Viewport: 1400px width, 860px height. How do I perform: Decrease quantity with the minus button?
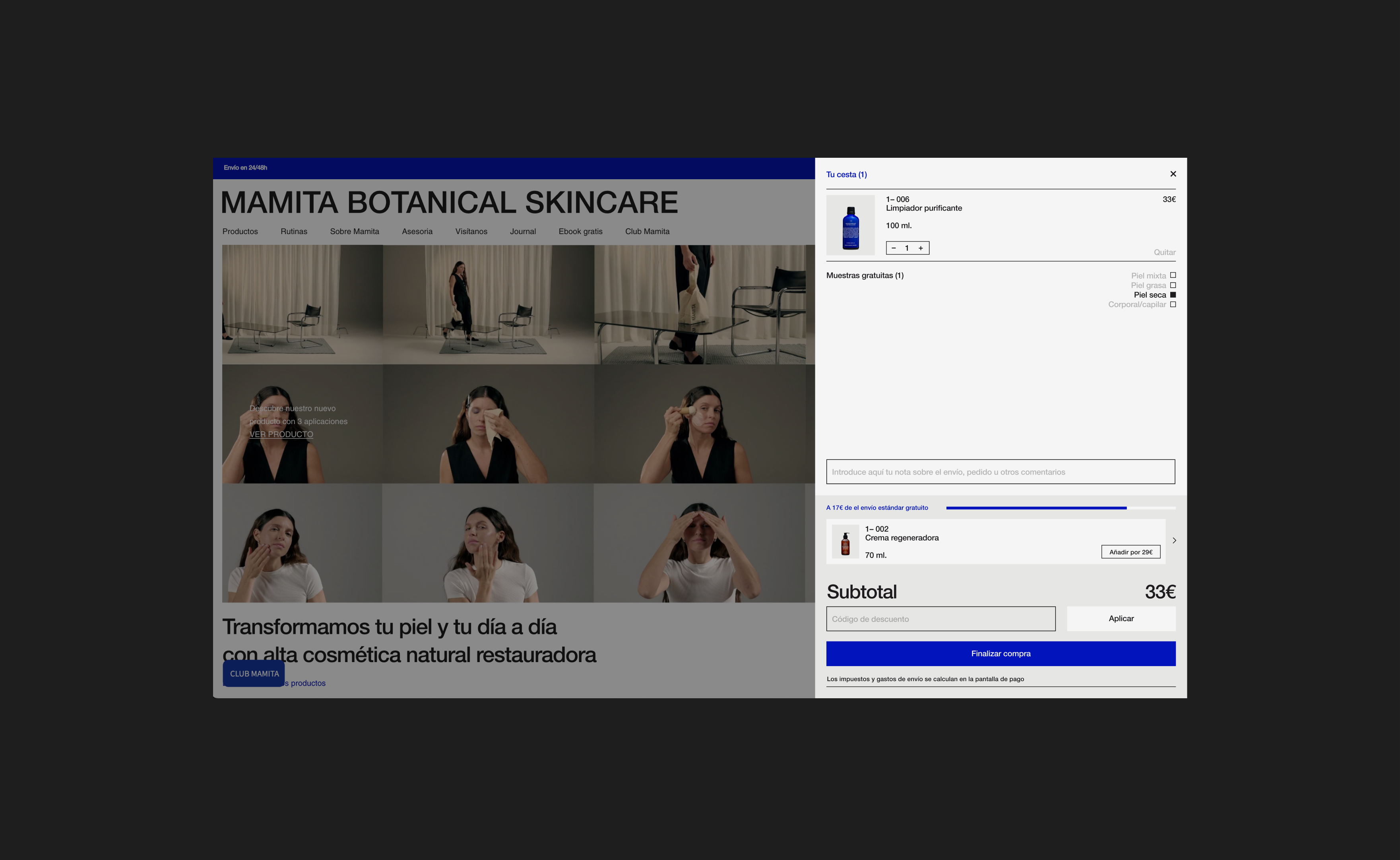point(894,248)
